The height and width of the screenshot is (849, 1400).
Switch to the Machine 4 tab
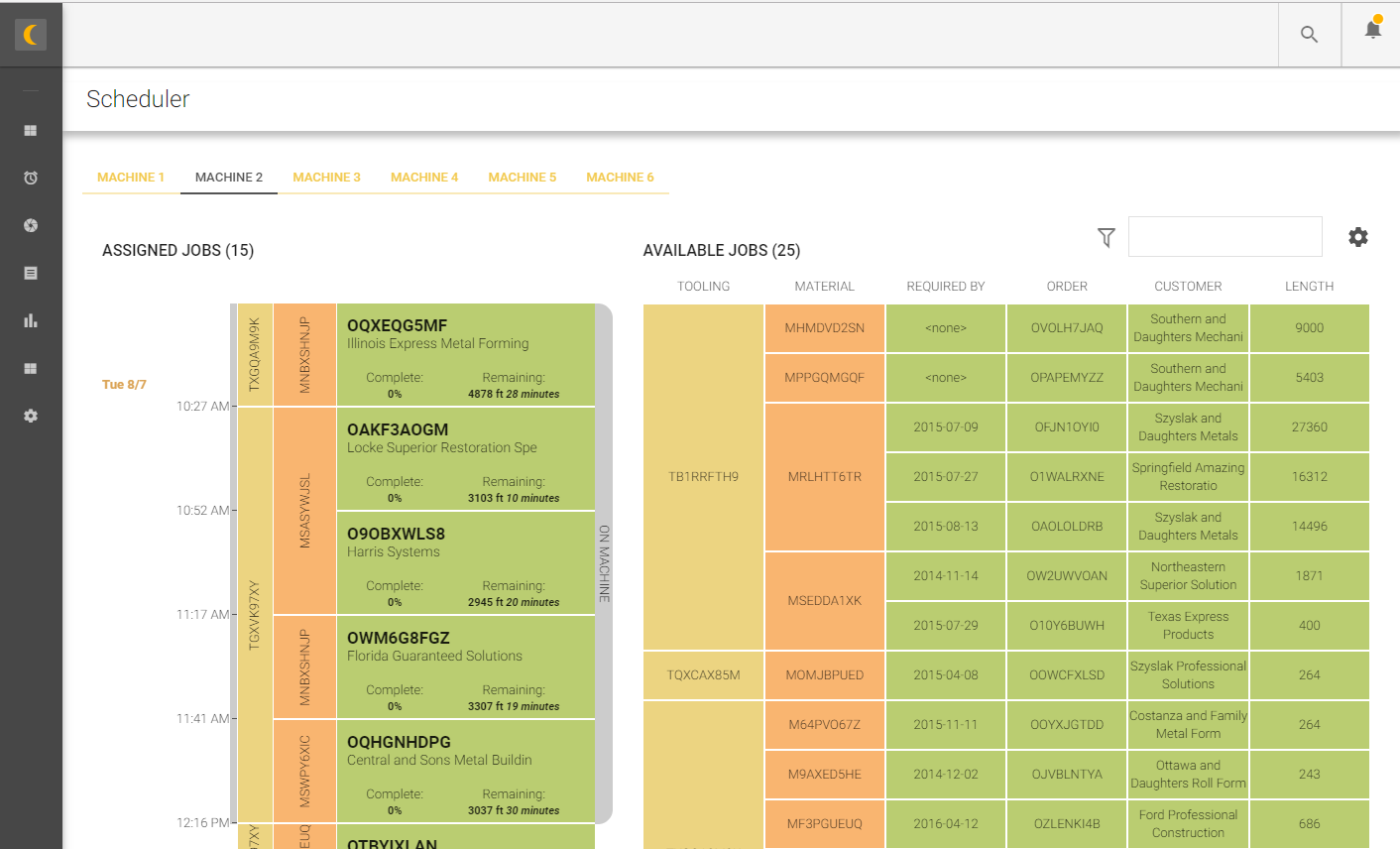[x=424, y=178]
